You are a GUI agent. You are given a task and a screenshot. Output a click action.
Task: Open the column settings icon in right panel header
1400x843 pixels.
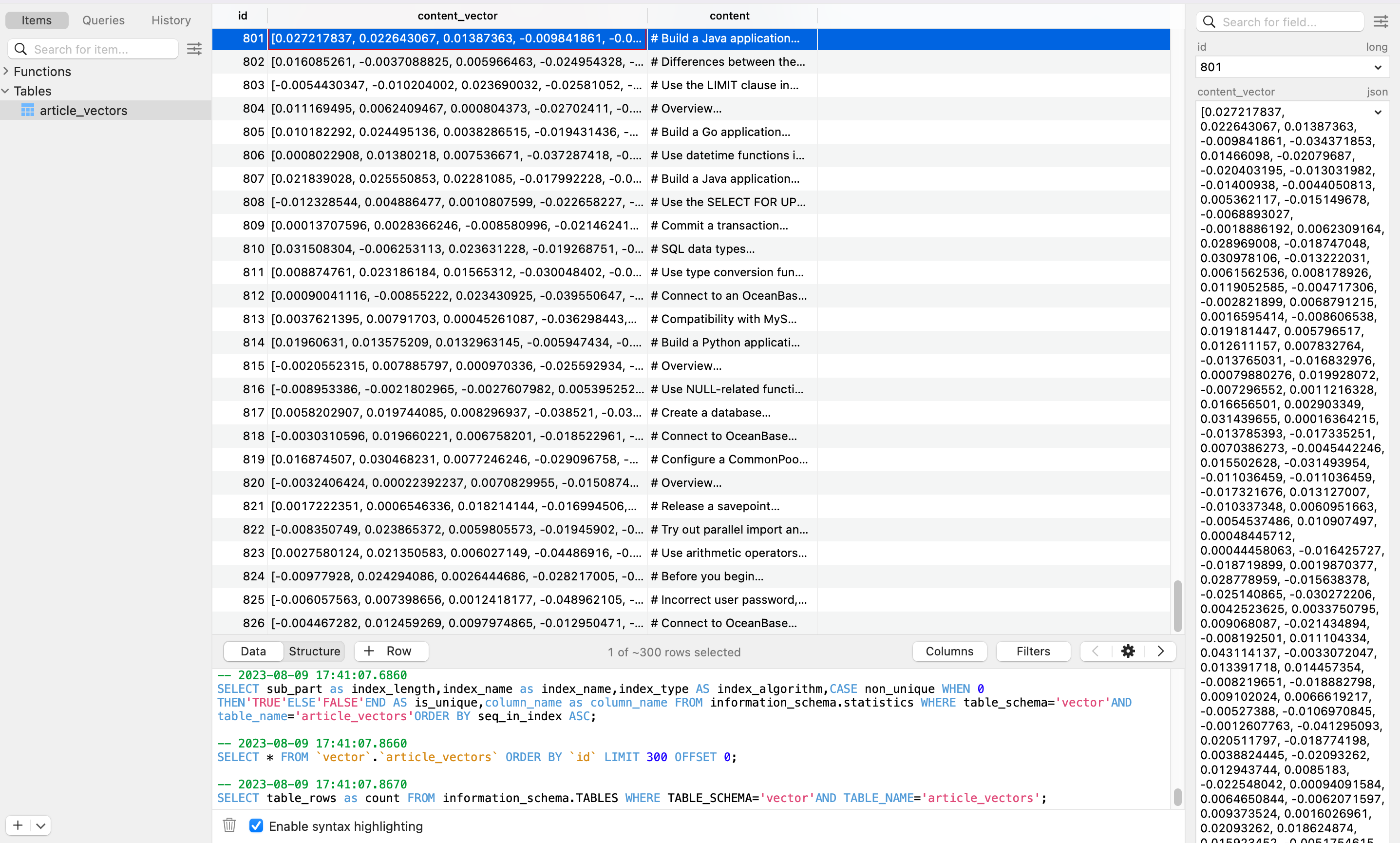[x=1382, y=21]
